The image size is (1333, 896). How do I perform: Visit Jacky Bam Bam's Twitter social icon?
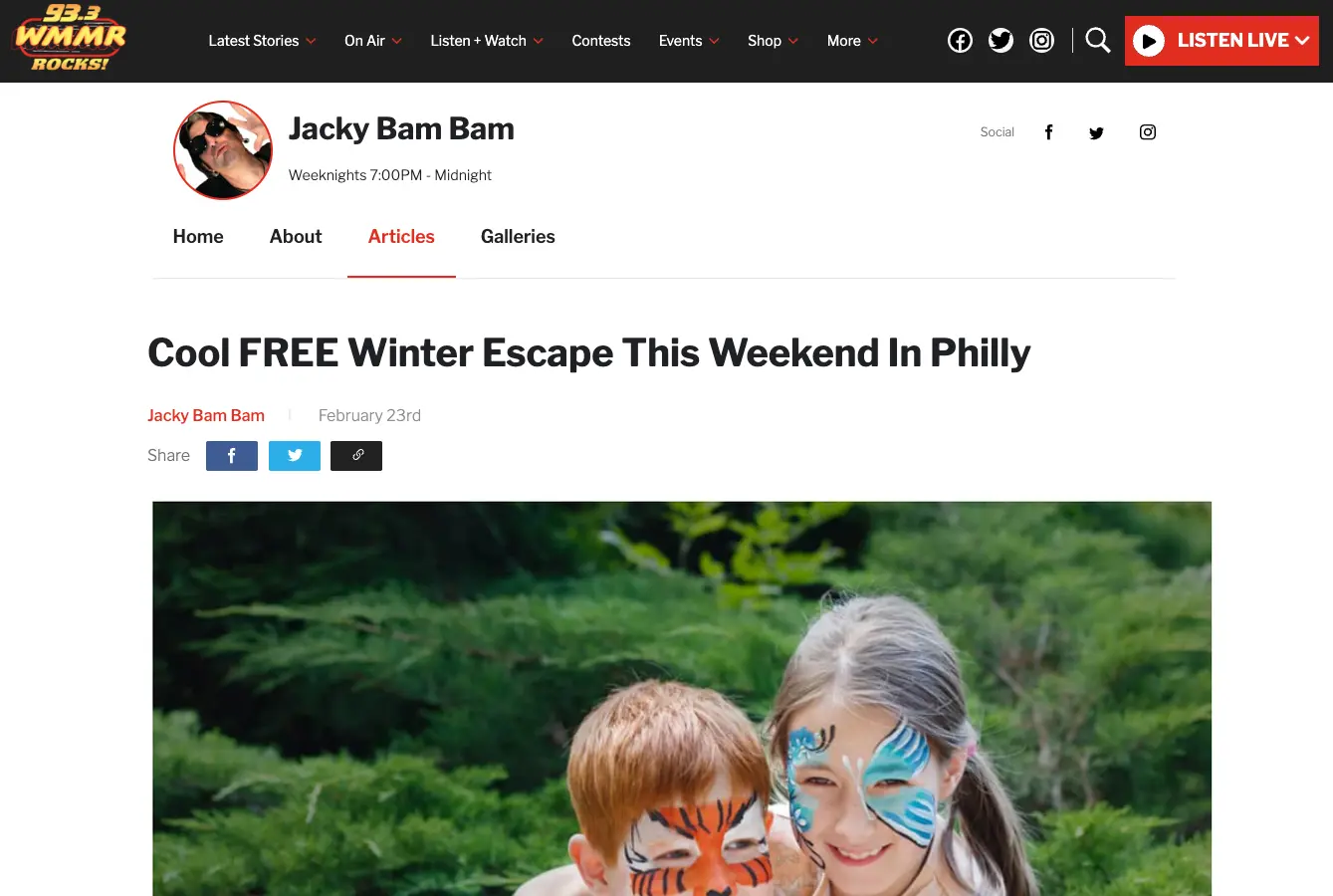pyautogui.click(x=1096, y=133)
